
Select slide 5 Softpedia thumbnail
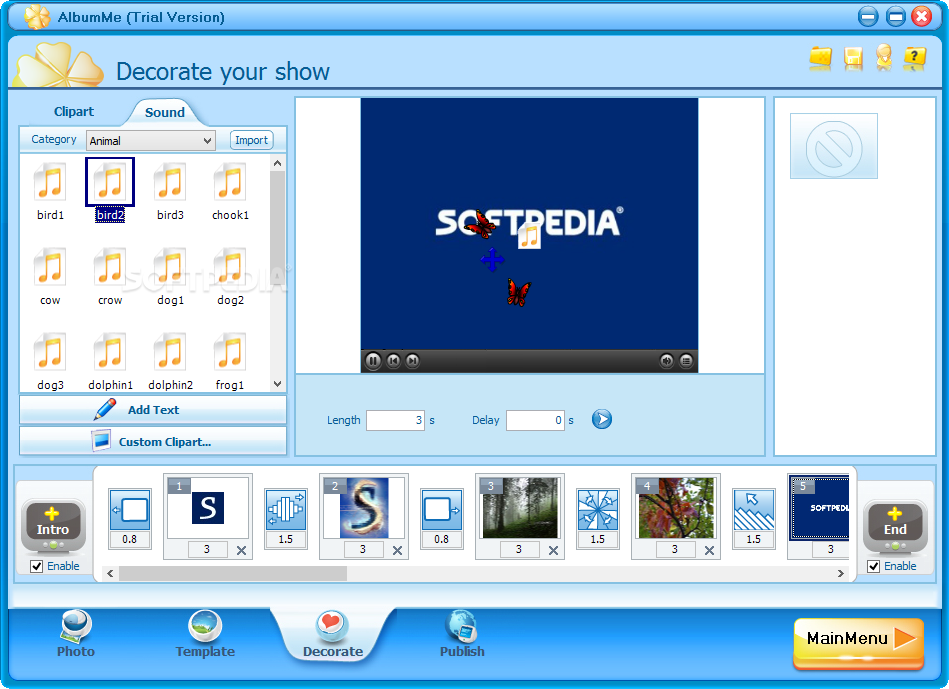click(x=820, y=507)
